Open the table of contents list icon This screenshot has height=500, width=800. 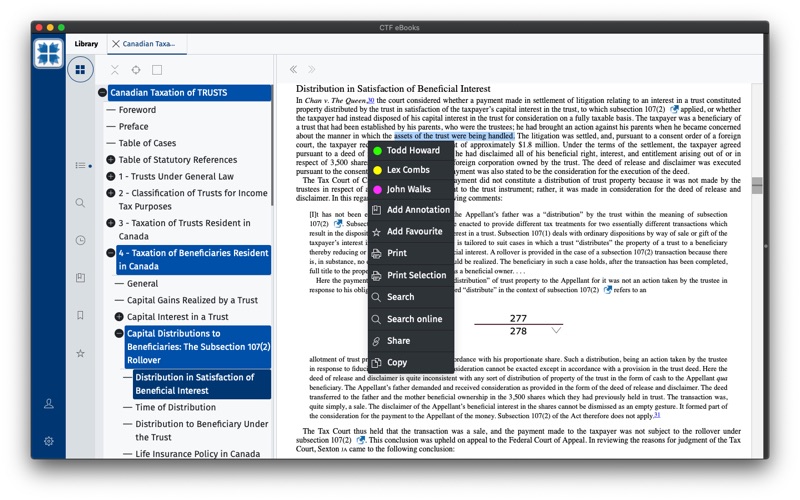(x=81, y=165)
